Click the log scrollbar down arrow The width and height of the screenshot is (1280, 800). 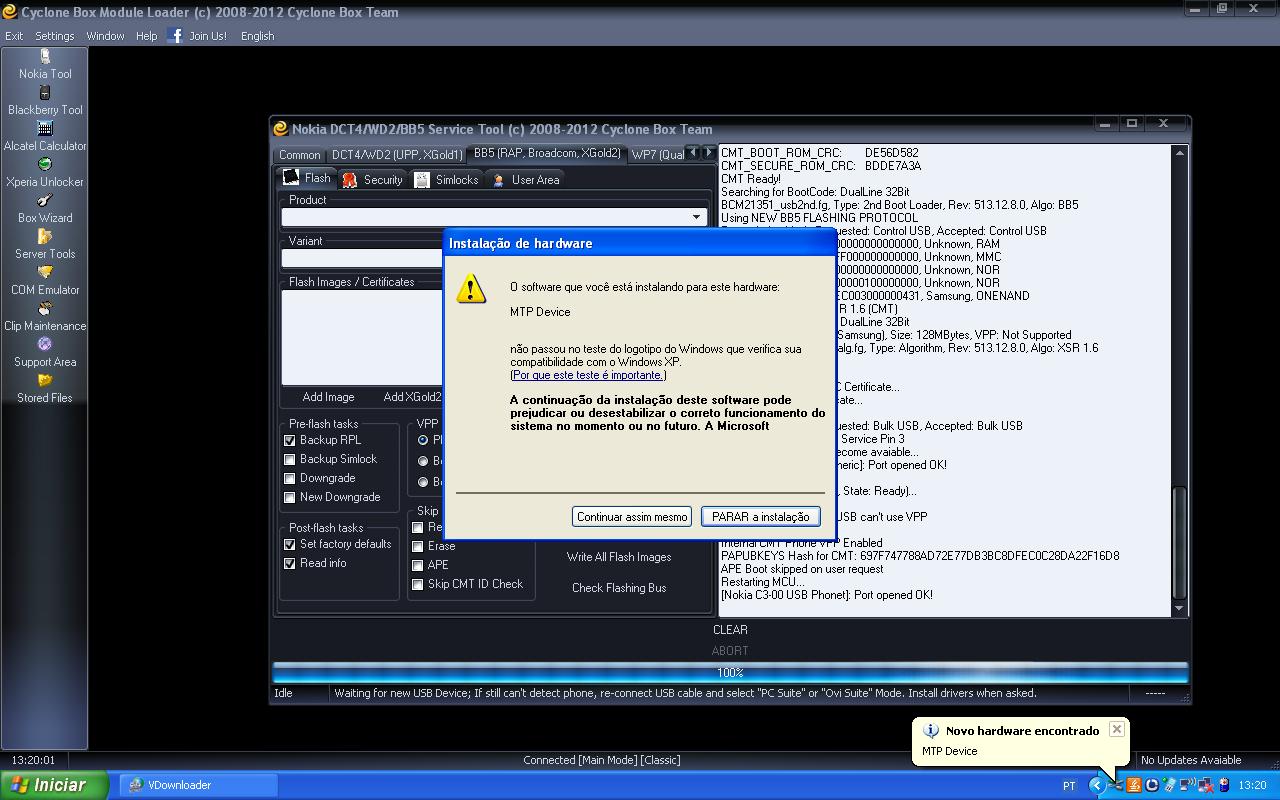tap(1179, 608)
